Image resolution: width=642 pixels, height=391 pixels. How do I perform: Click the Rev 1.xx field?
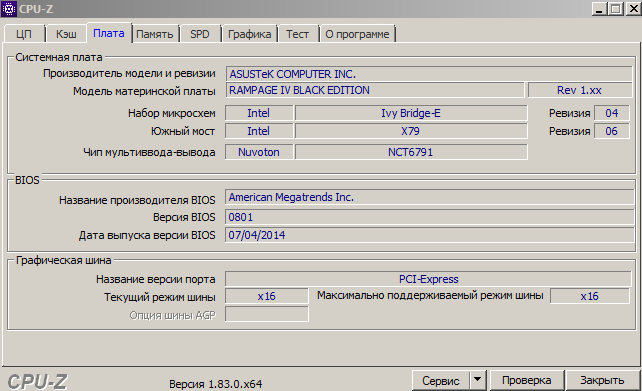(580, 90)
